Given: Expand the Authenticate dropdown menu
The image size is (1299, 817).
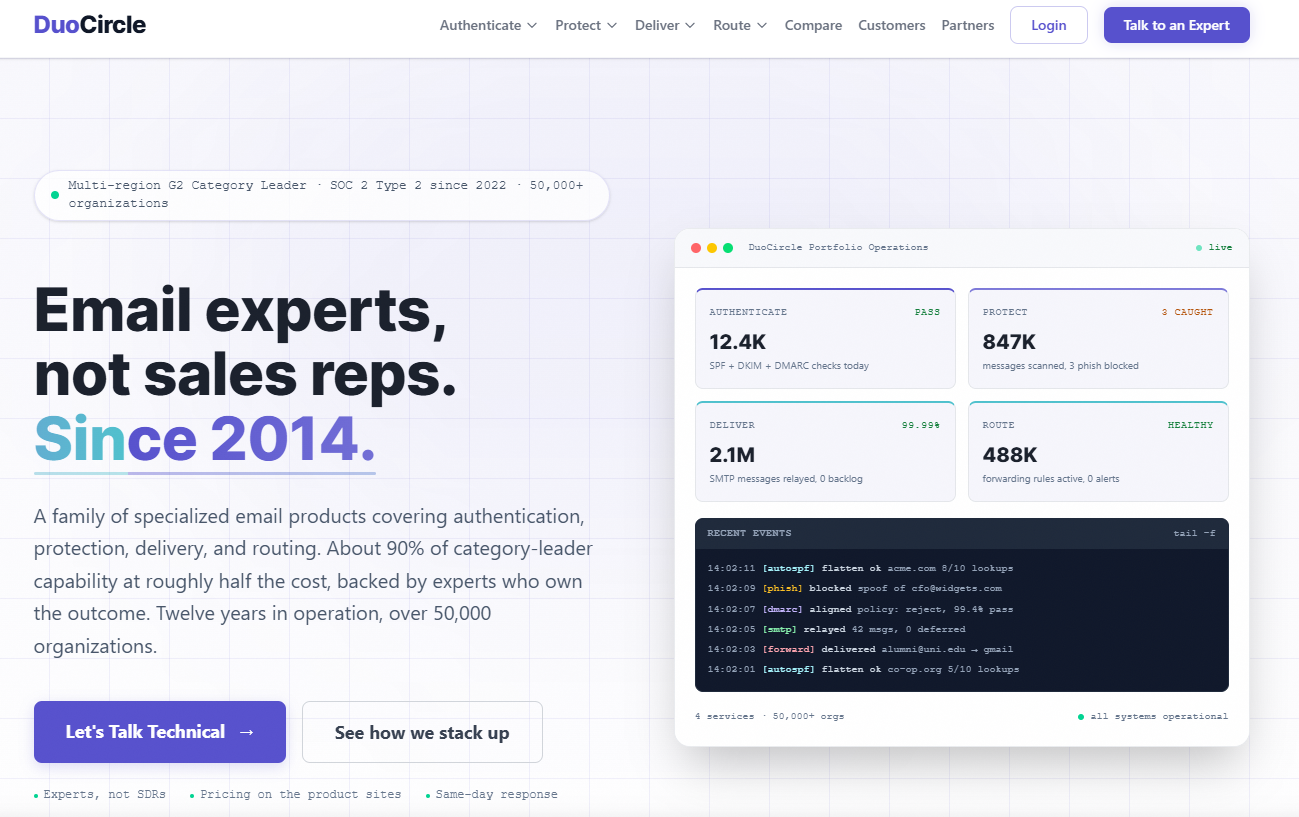Looking at the screenshot, I should [x=488, y=25].
